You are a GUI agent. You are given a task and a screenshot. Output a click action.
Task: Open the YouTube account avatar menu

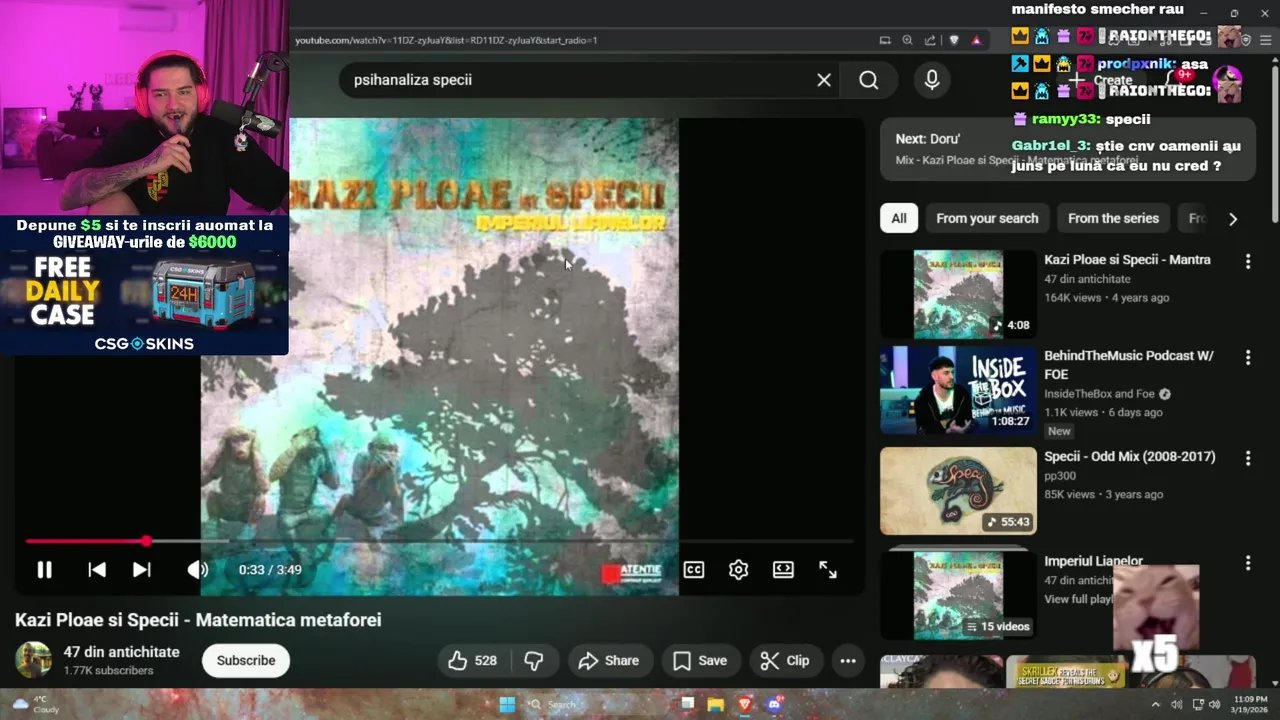pyautogui.click(x=1227, y=80)
